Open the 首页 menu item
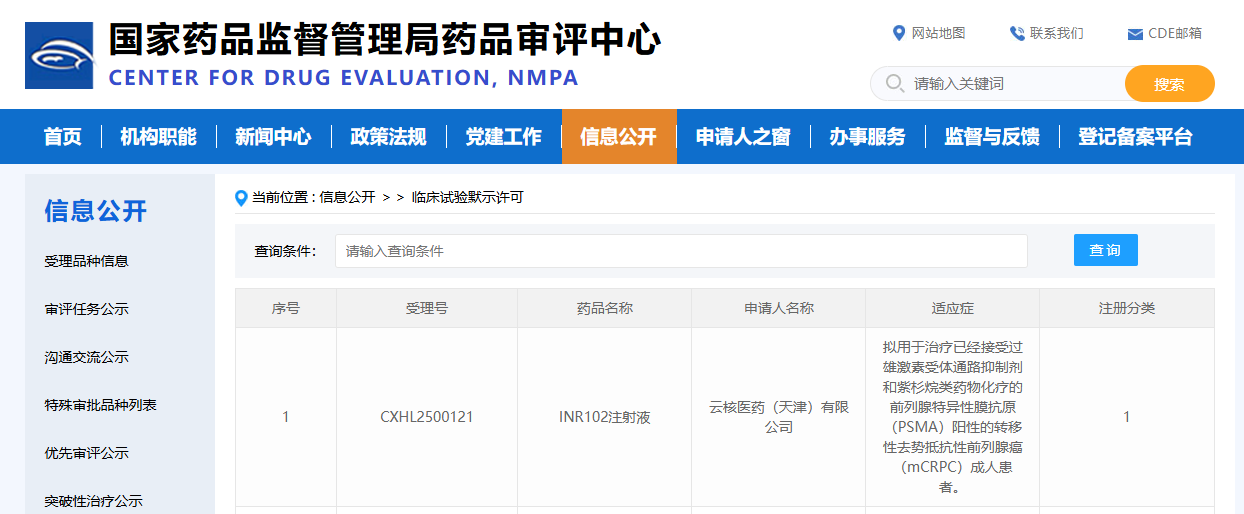 pos(63,137)
